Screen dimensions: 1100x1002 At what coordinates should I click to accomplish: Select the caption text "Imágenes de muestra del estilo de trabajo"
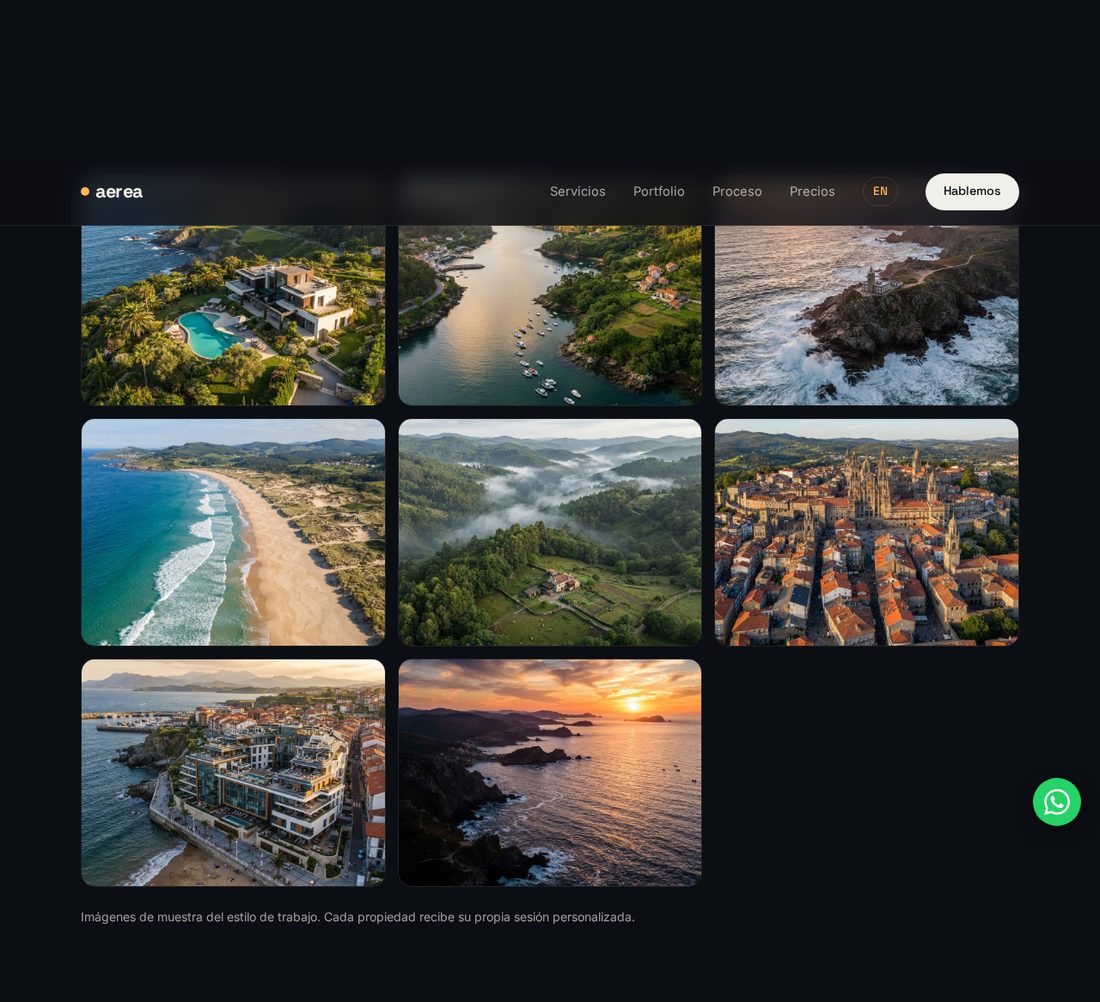coord(199,917)
